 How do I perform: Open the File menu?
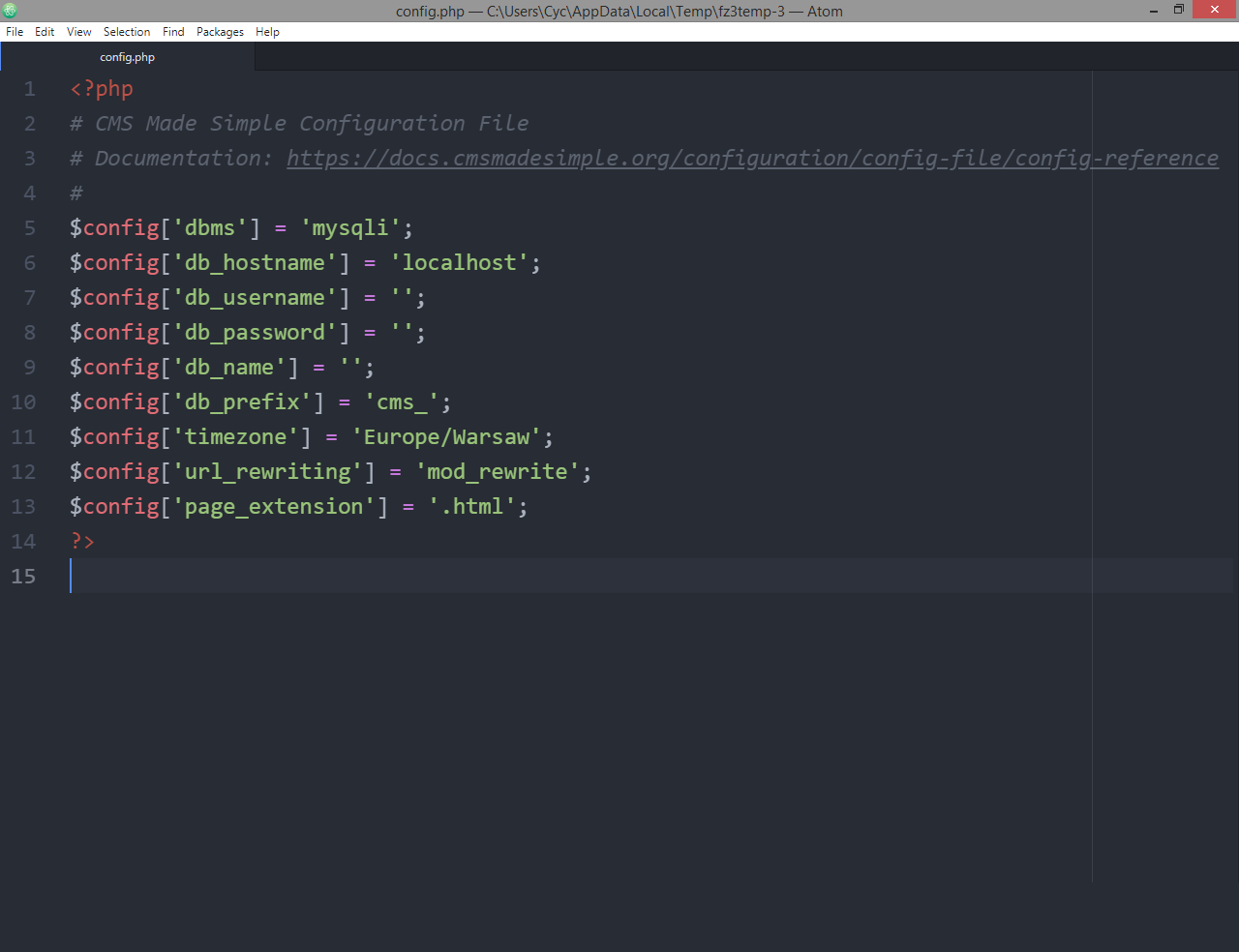click(15, 31)
